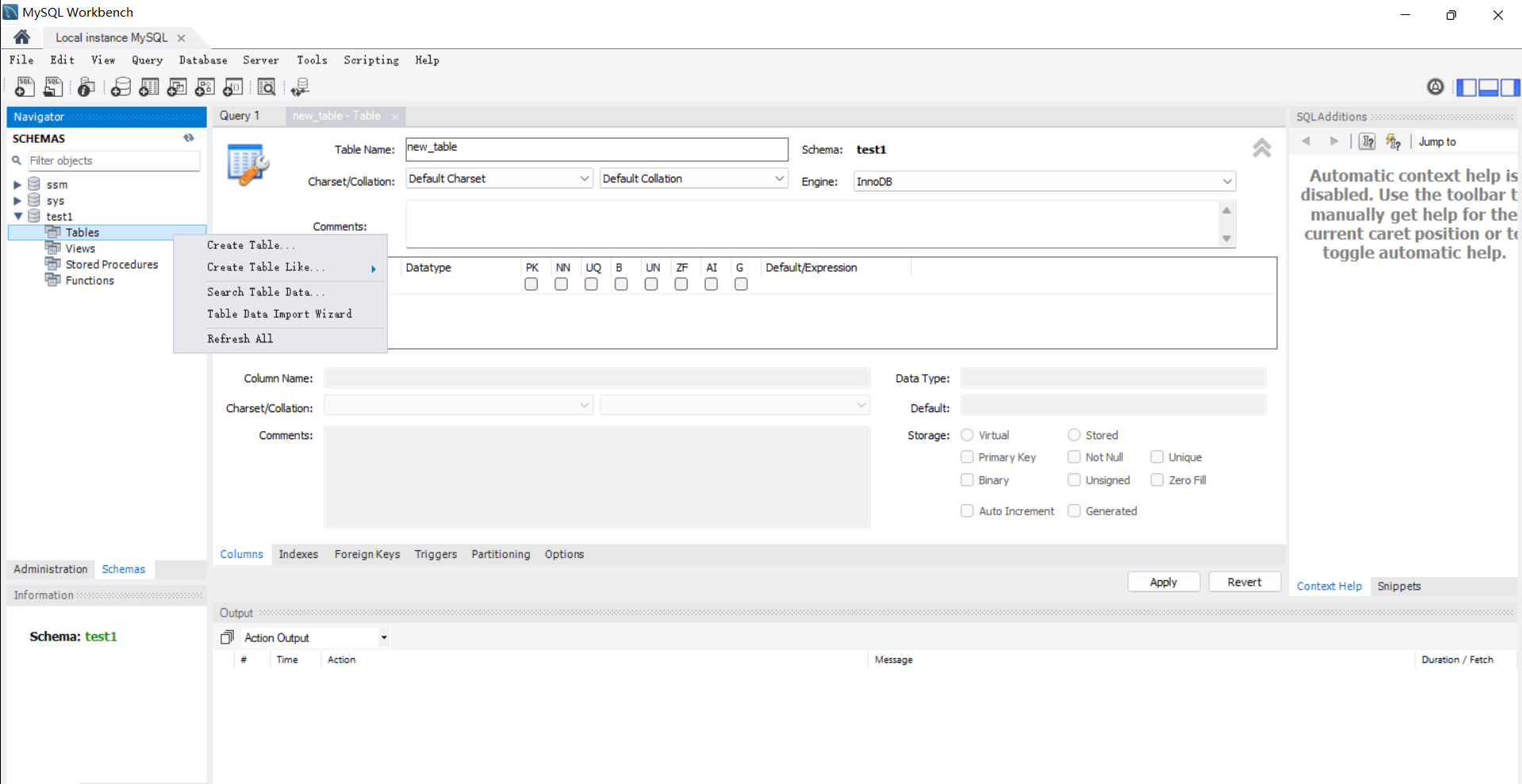Toggle the left sidebar panel visibility
Image resolution: width=1522 pixels, height=784 pixels.
1466,87
